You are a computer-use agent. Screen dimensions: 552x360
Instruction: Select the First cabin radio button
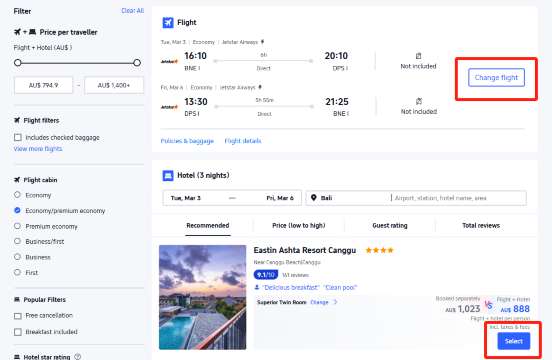click(x=17, y=272)
